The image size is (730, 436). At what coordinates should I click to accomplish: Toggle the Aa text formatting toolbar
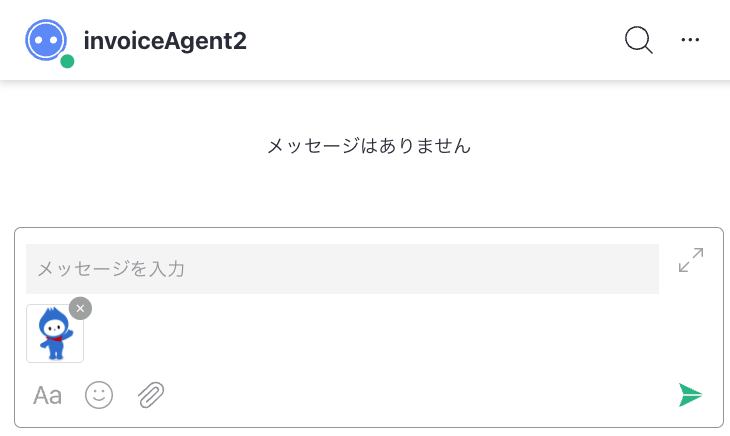tap(47, 396)
